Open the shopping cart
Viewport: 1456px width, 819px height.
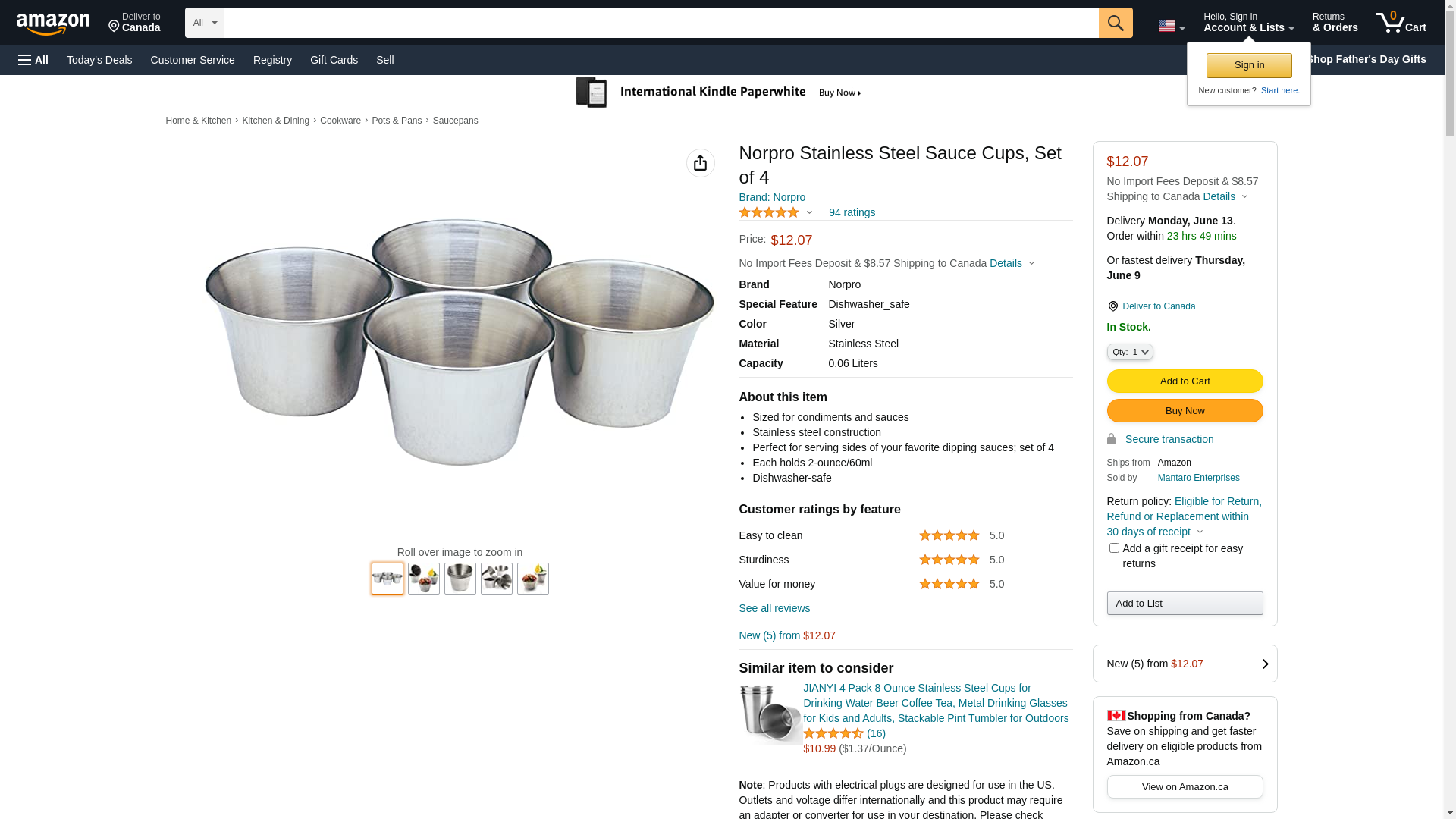1401,23
